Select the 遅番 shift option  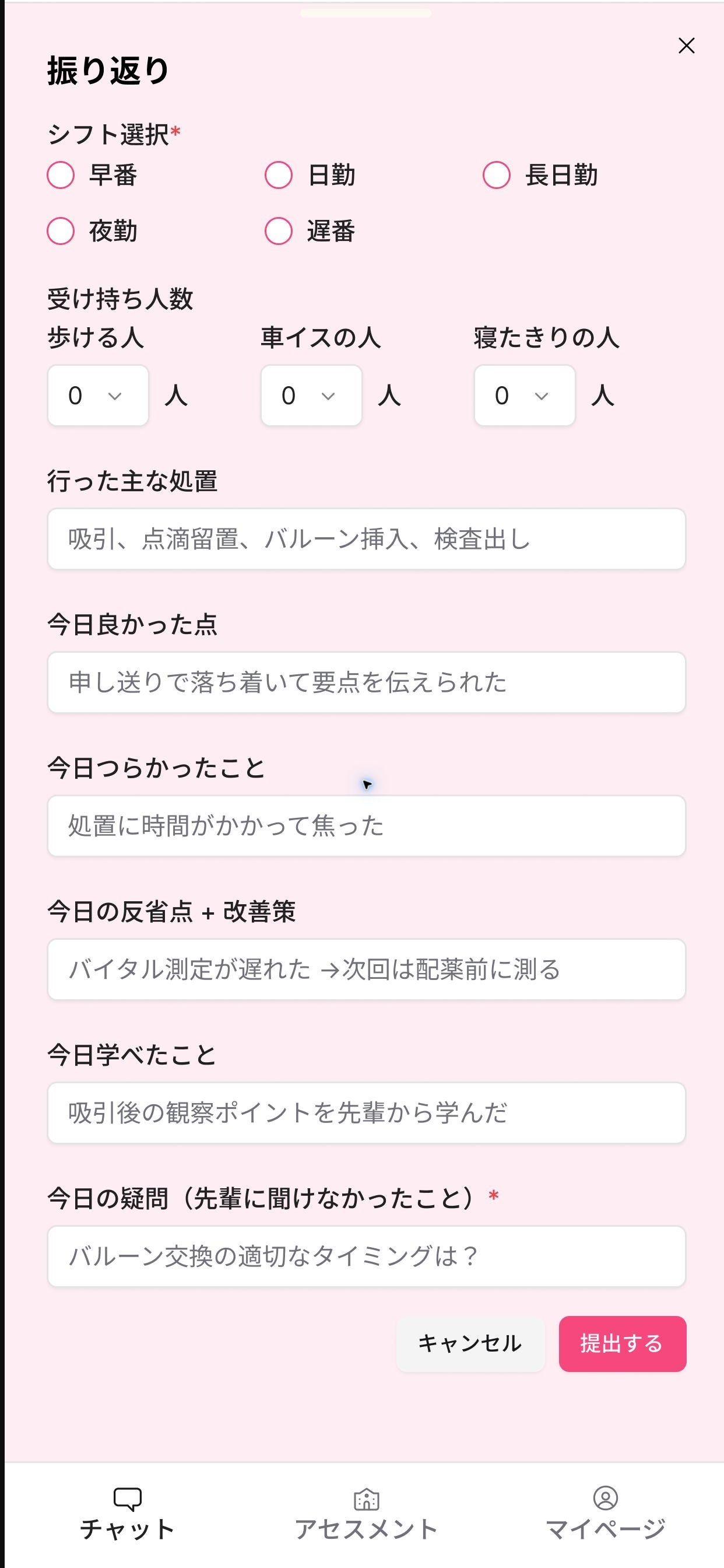[279, 232]
